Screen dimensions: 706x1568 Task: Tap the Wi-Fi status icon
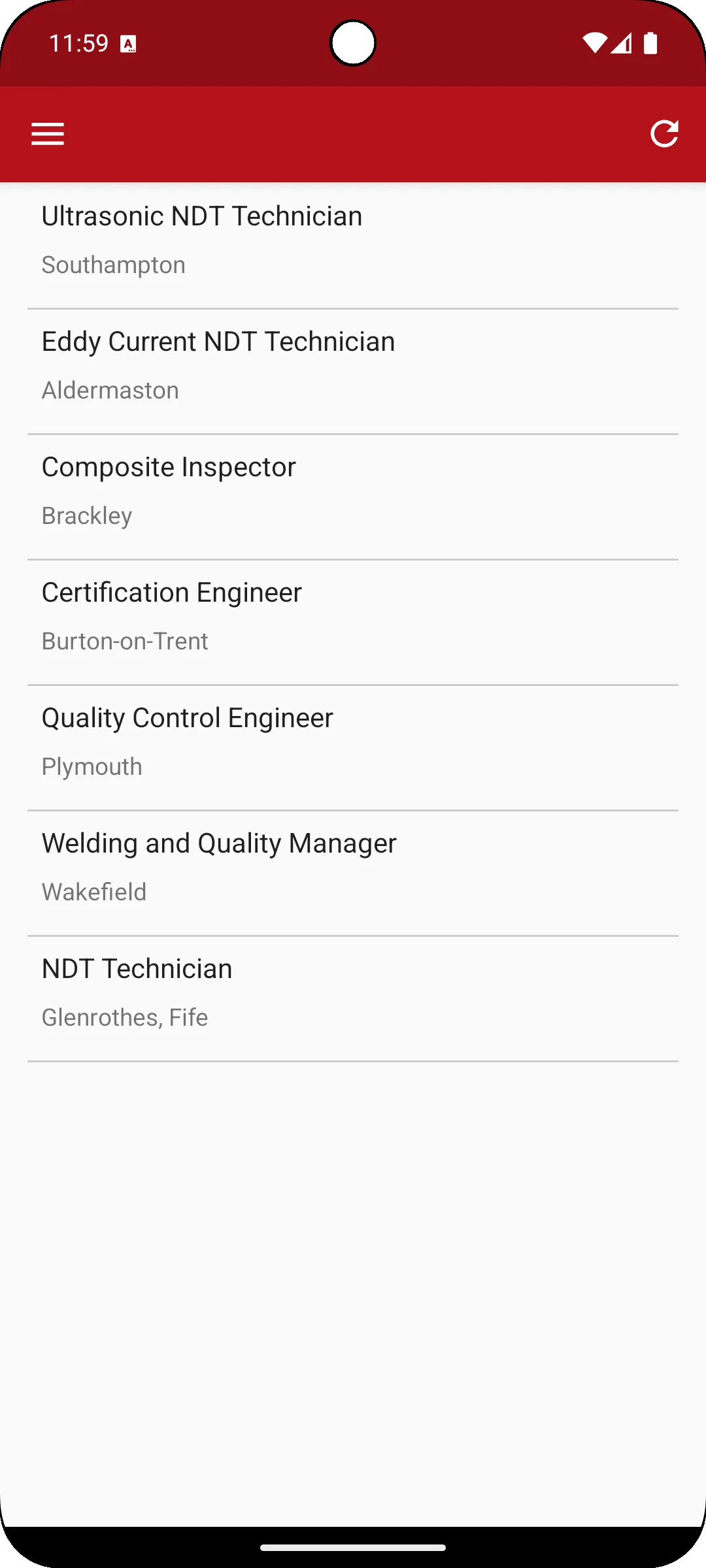coord(594,43)
